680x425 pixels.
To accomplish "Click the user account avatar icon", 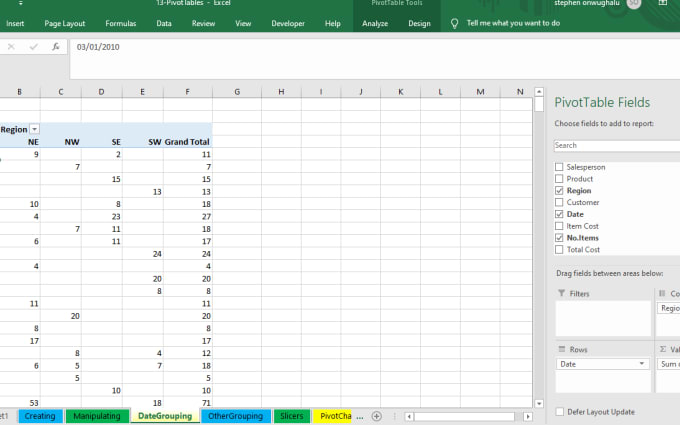I will [661, 4].
